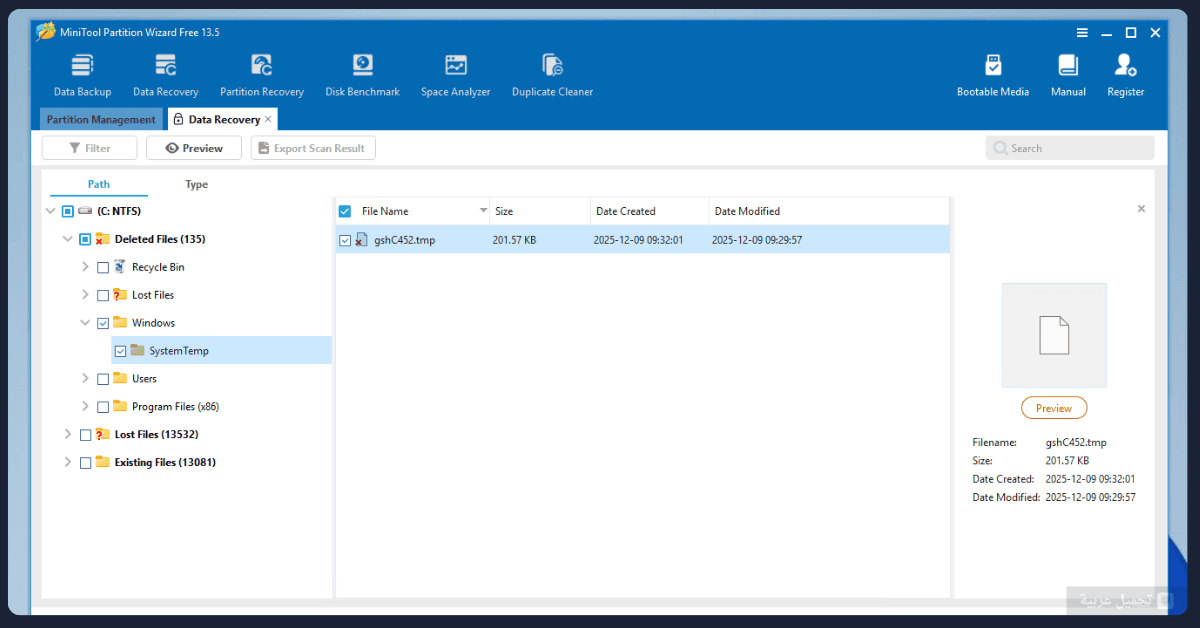Uncheck the gshC452.tmp file checkbox

(345, 240)
